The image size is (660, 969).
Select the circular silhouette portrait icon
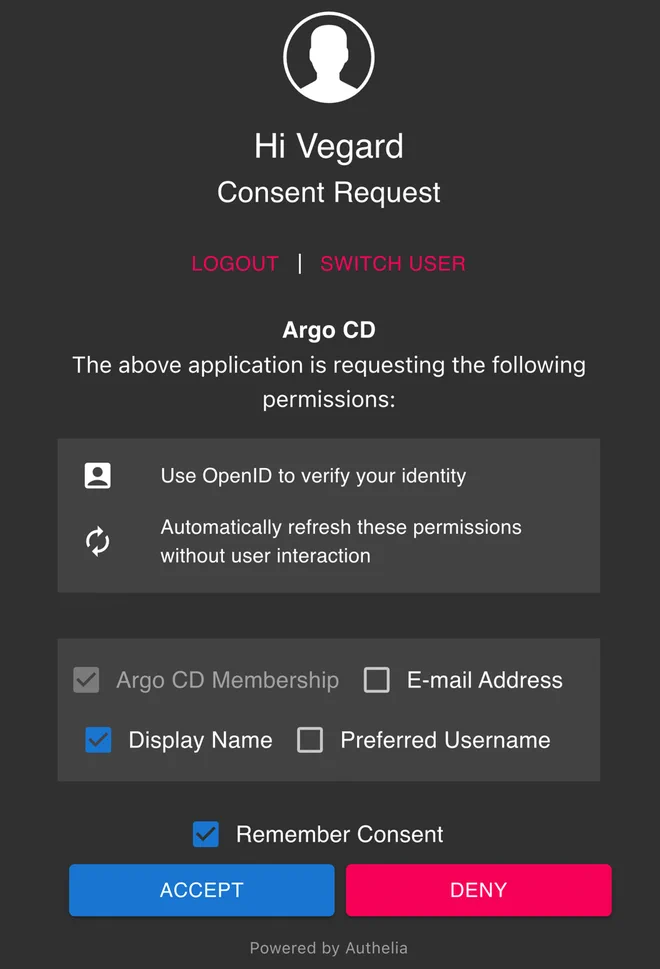point(329,57)
